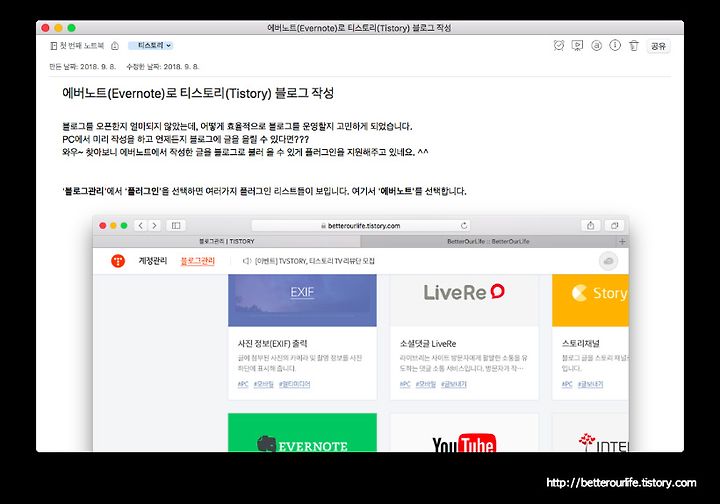Click the profile avatar icon
Image resolution: width=720 pixels, height=504 pixels.
coord(608,261)
